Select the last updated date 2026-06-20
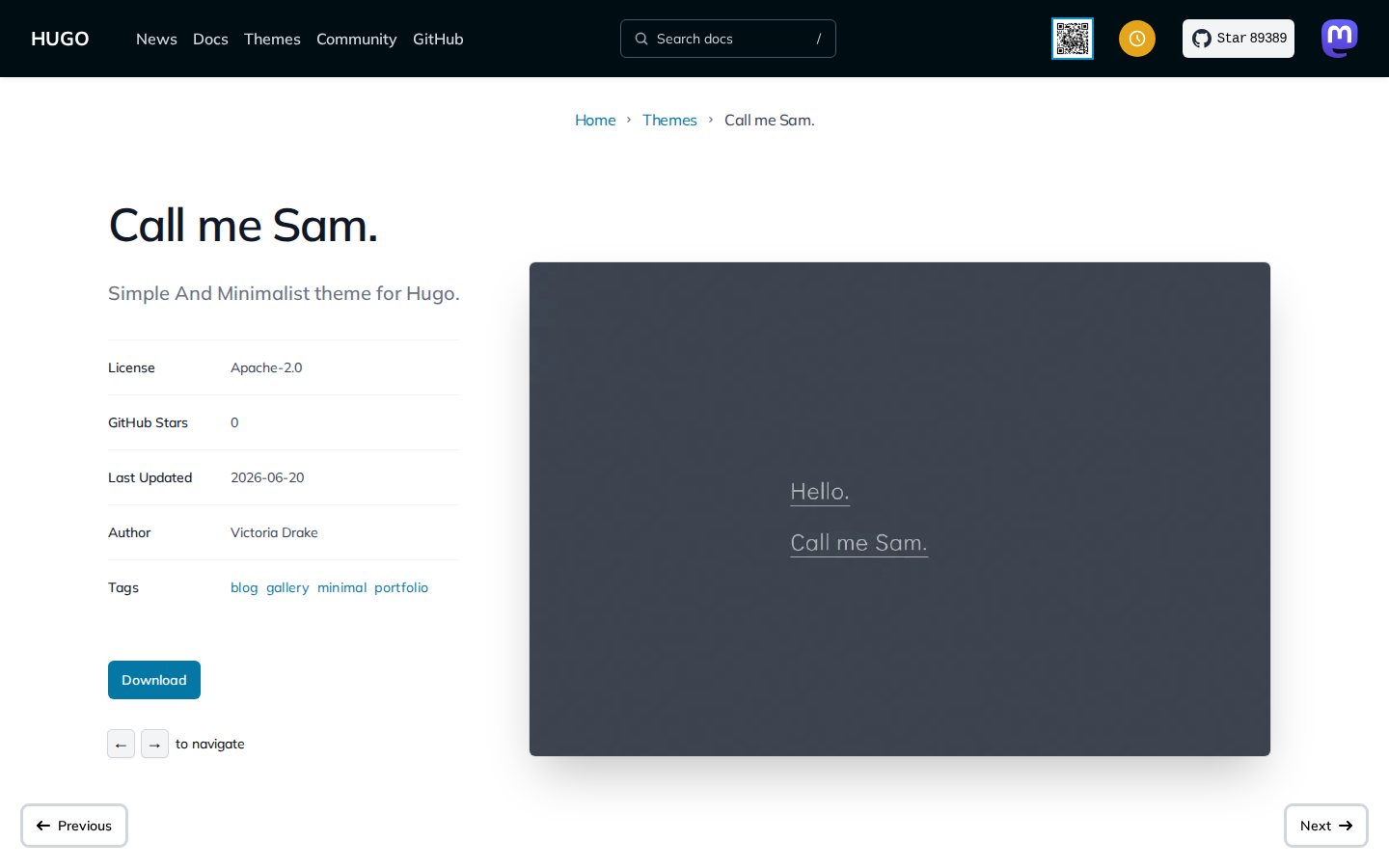This screenshot has height=868, width=1389. click(x=267, y=477)
